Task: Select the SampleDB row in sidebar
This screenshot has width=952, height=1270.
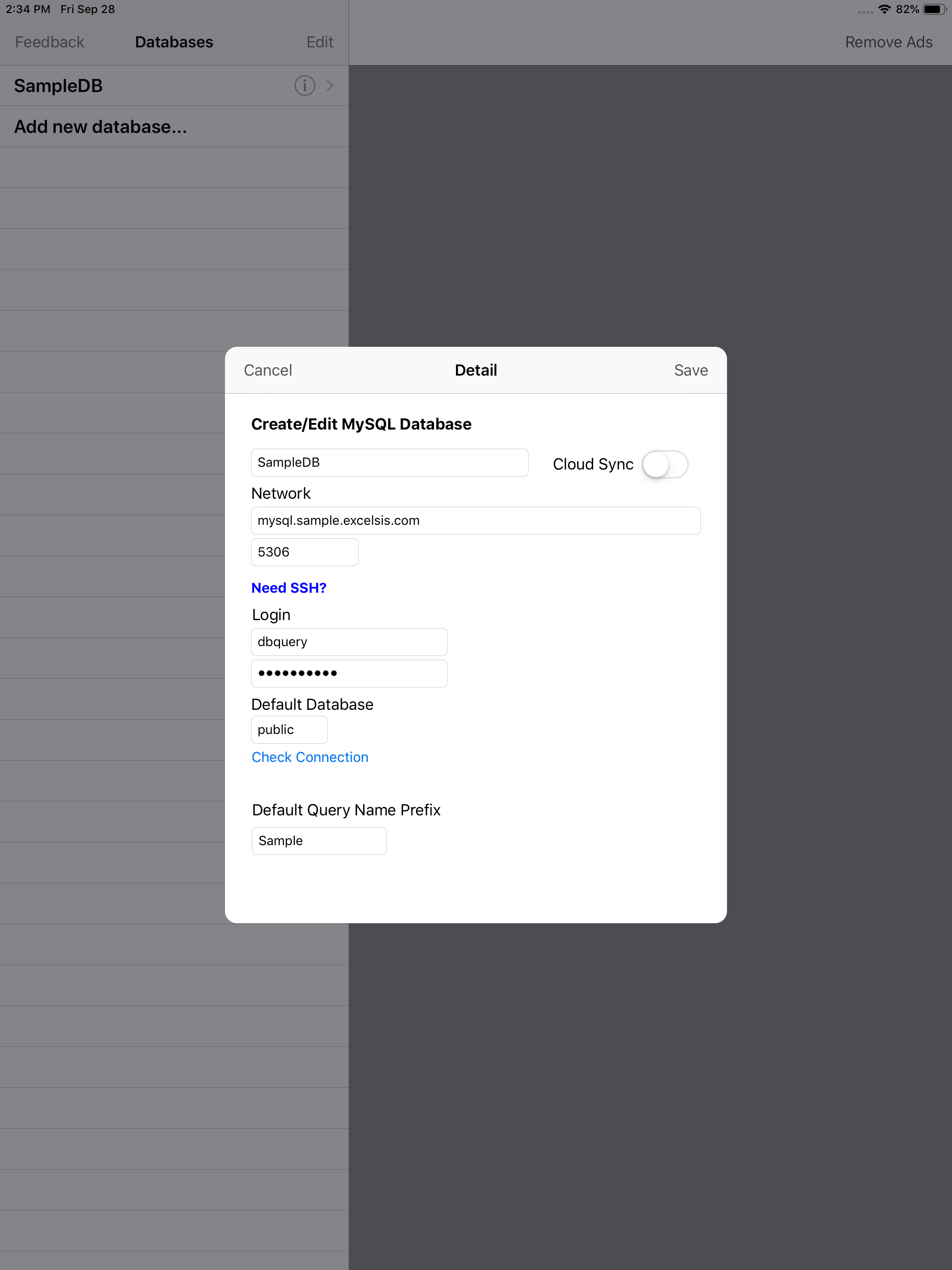Action: click(x=174, y=86)
